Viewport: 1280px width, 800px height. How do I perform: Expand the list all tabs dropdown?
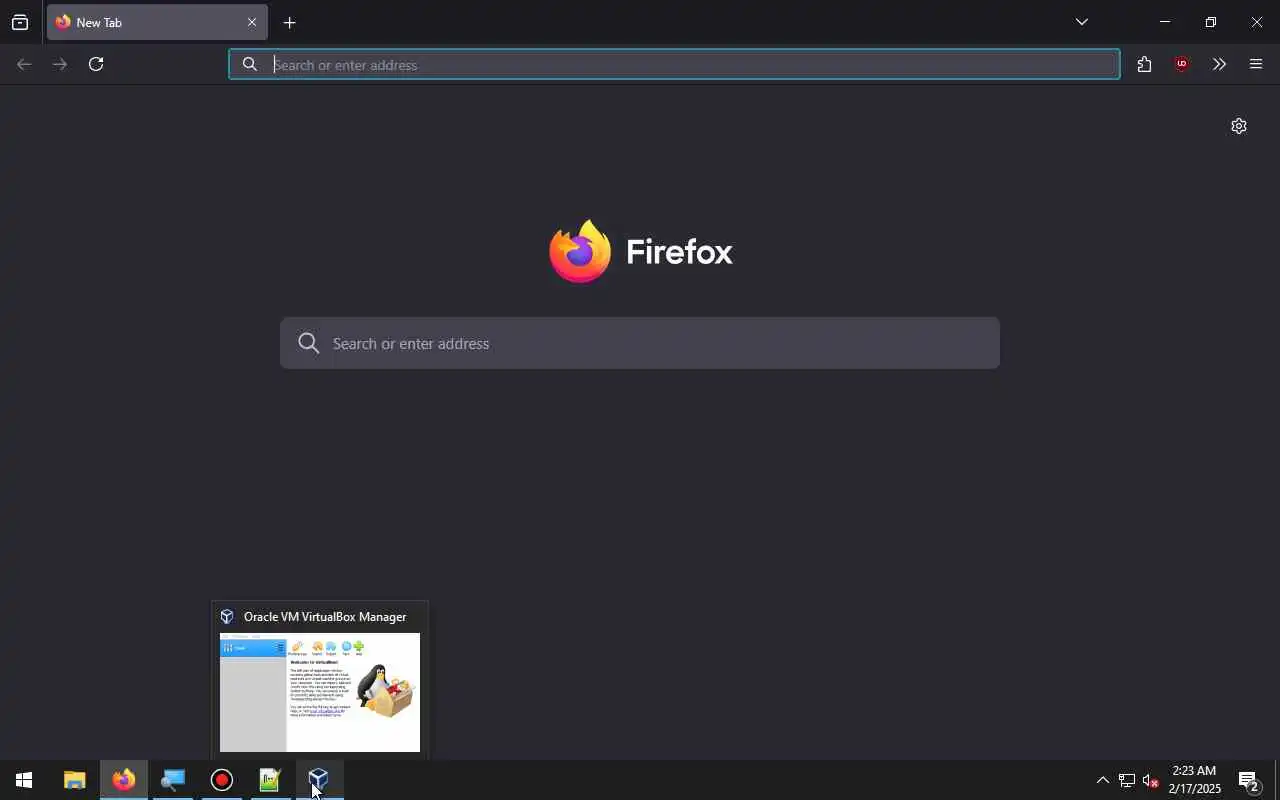point(1081,22)
